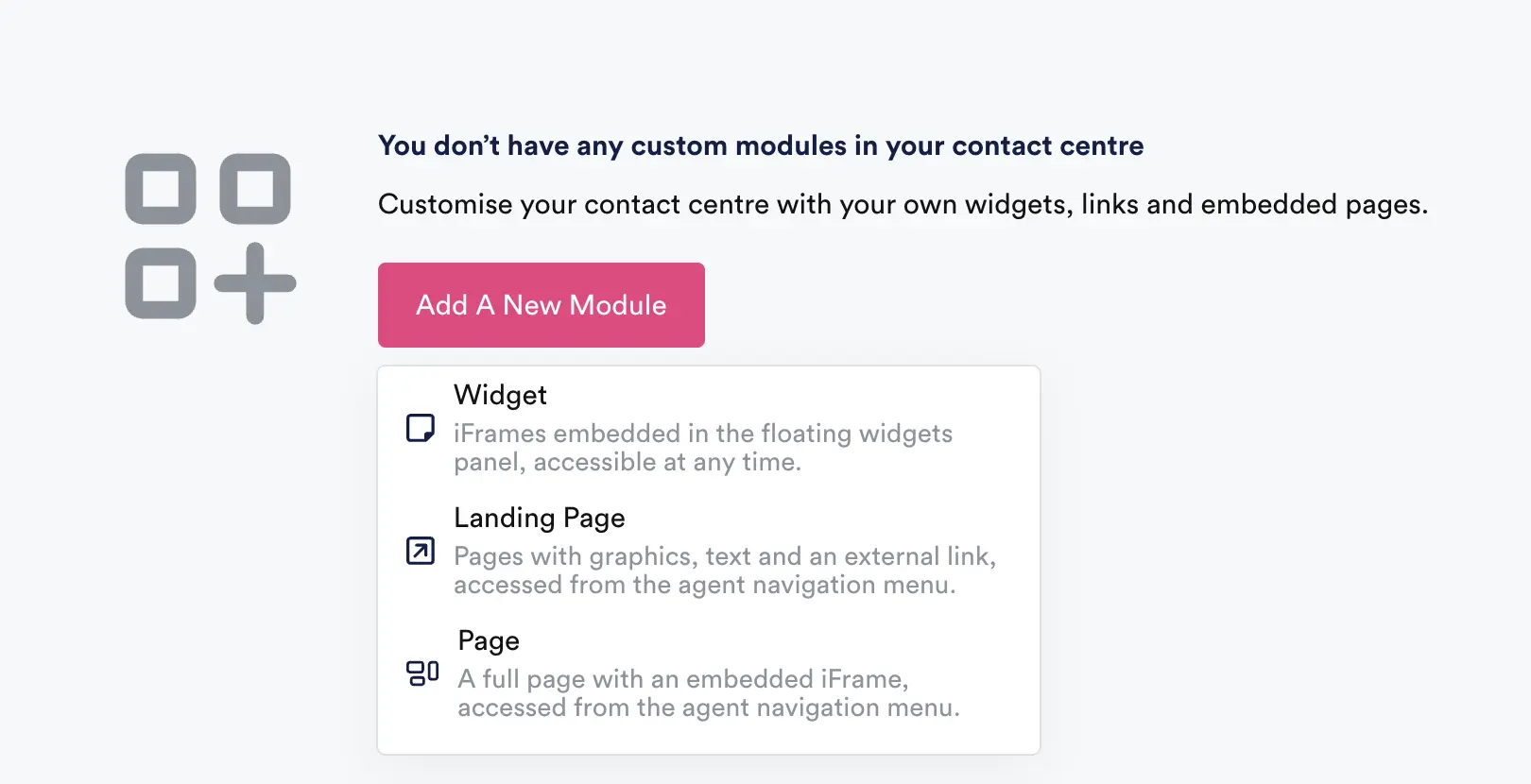This screenshot has width=1531, height=784.
Task: Click the Page heading in the dropdown menu
Action: pyautogui.click(x=488, y=640)
